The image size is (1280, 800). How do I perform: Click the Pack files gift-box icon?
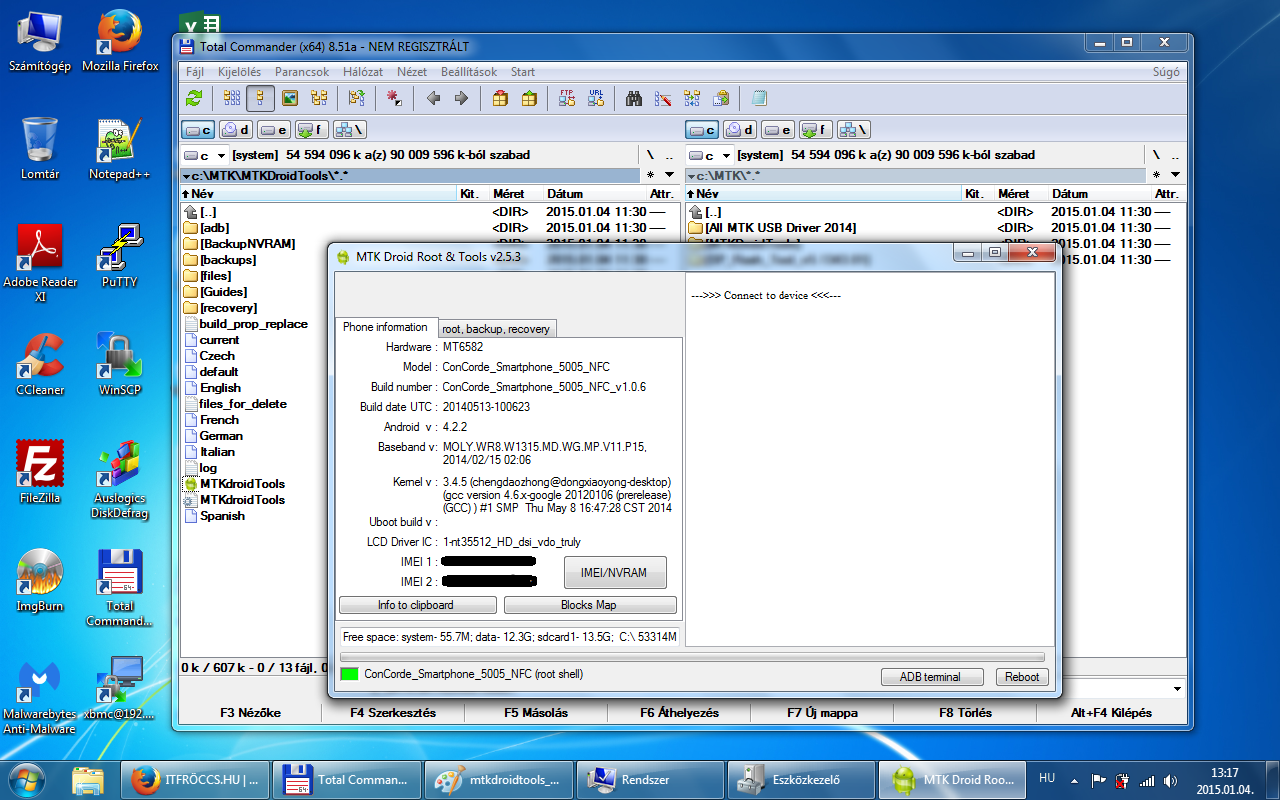500,98
